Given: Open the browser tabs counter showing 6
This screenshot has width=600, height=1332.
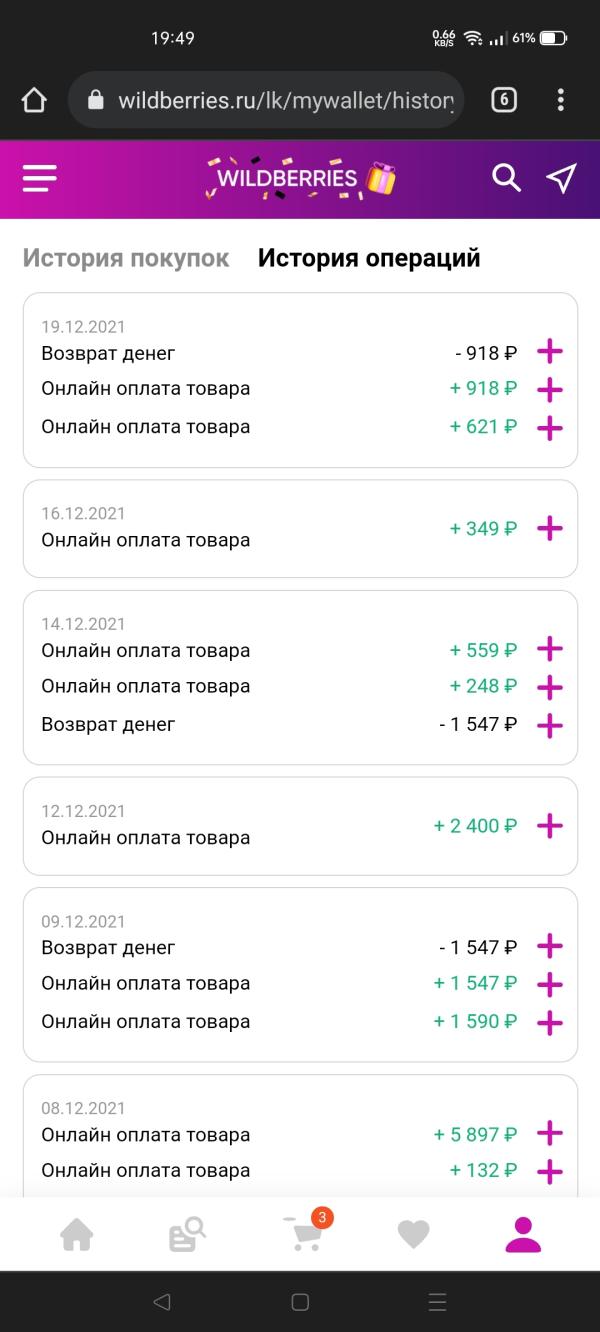Looking at the screenshot, I should [x=504, y=100].
